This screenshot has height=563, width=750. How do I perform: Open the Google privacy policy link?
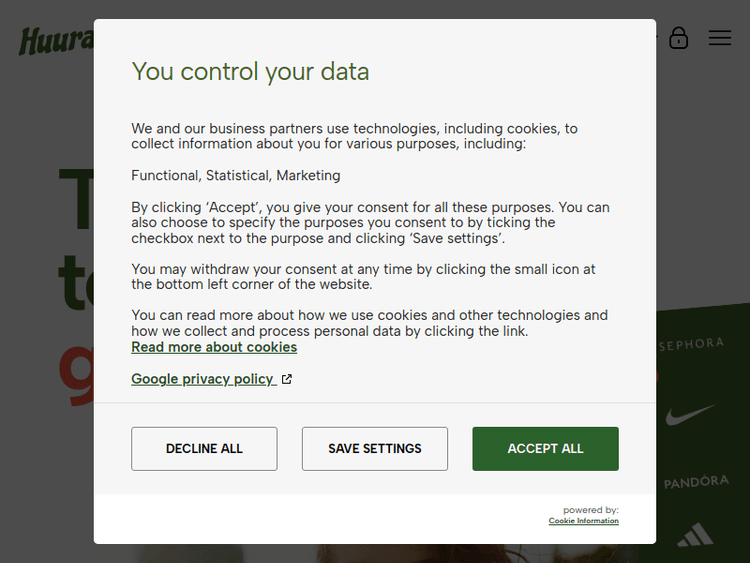[203, 379]
